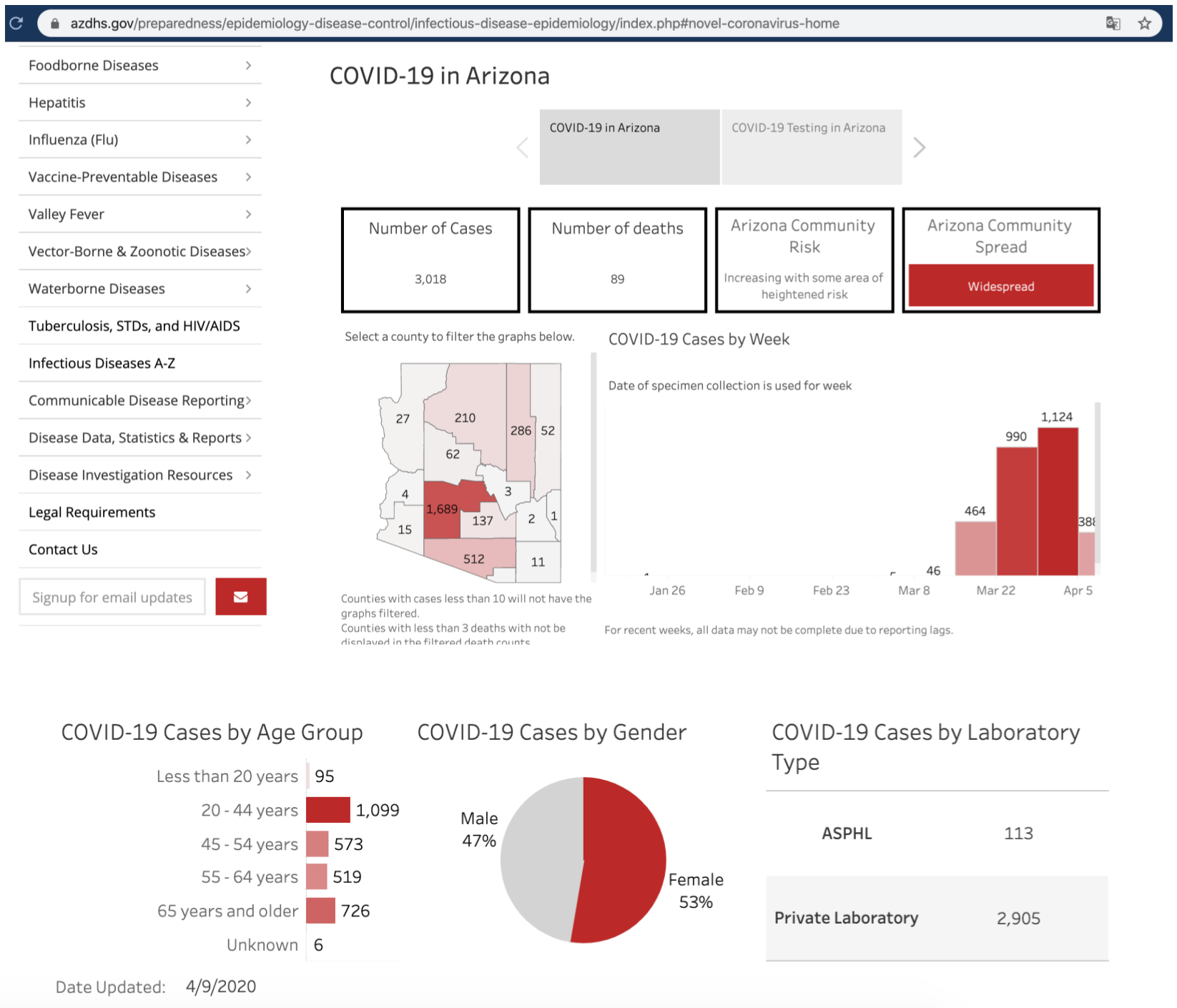The image size is (1177, 1008).
Task: Expand Waterborne Diseases chevron
Action: 248,289
